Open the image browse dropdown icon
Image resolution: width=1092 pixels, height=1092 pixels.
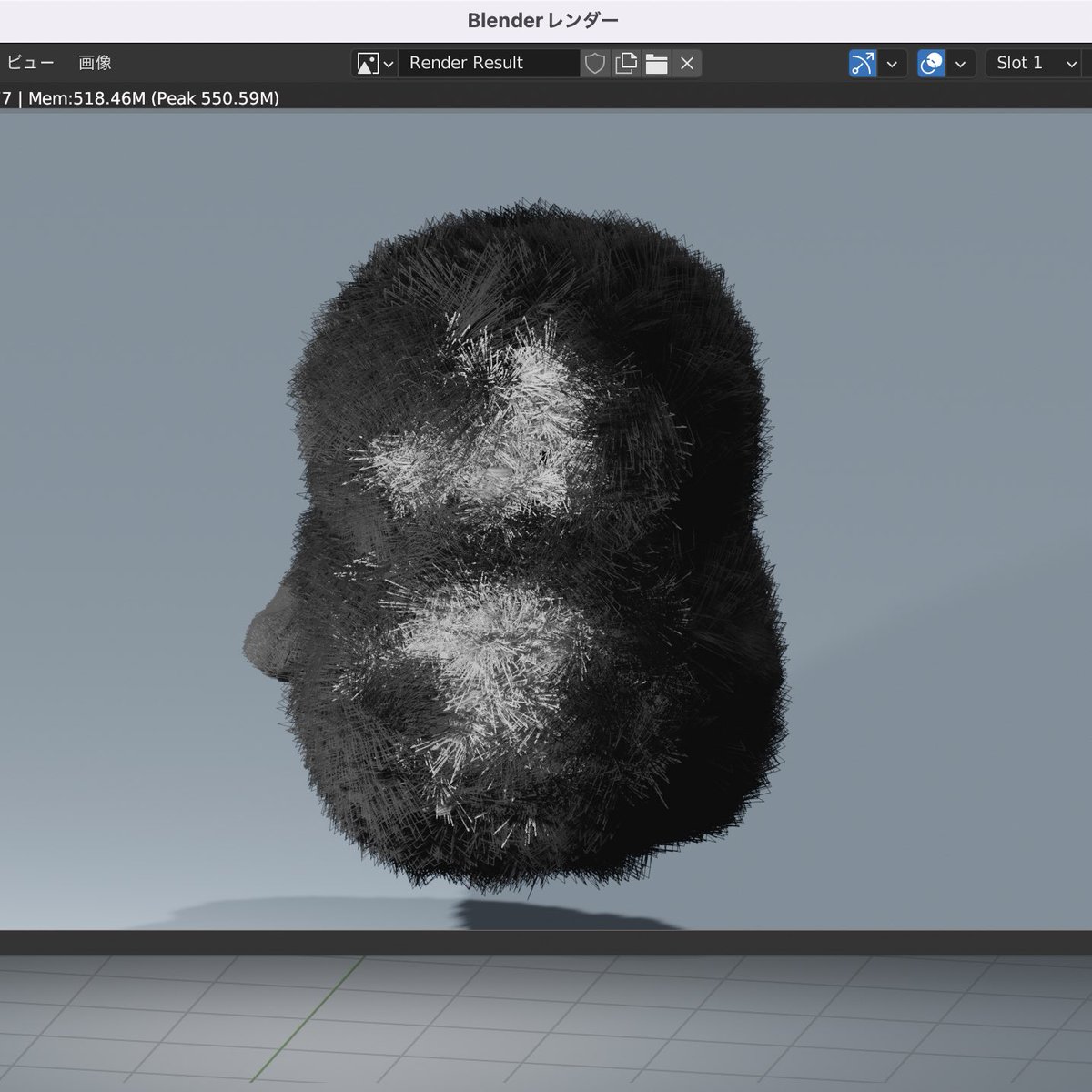(374, 63)
